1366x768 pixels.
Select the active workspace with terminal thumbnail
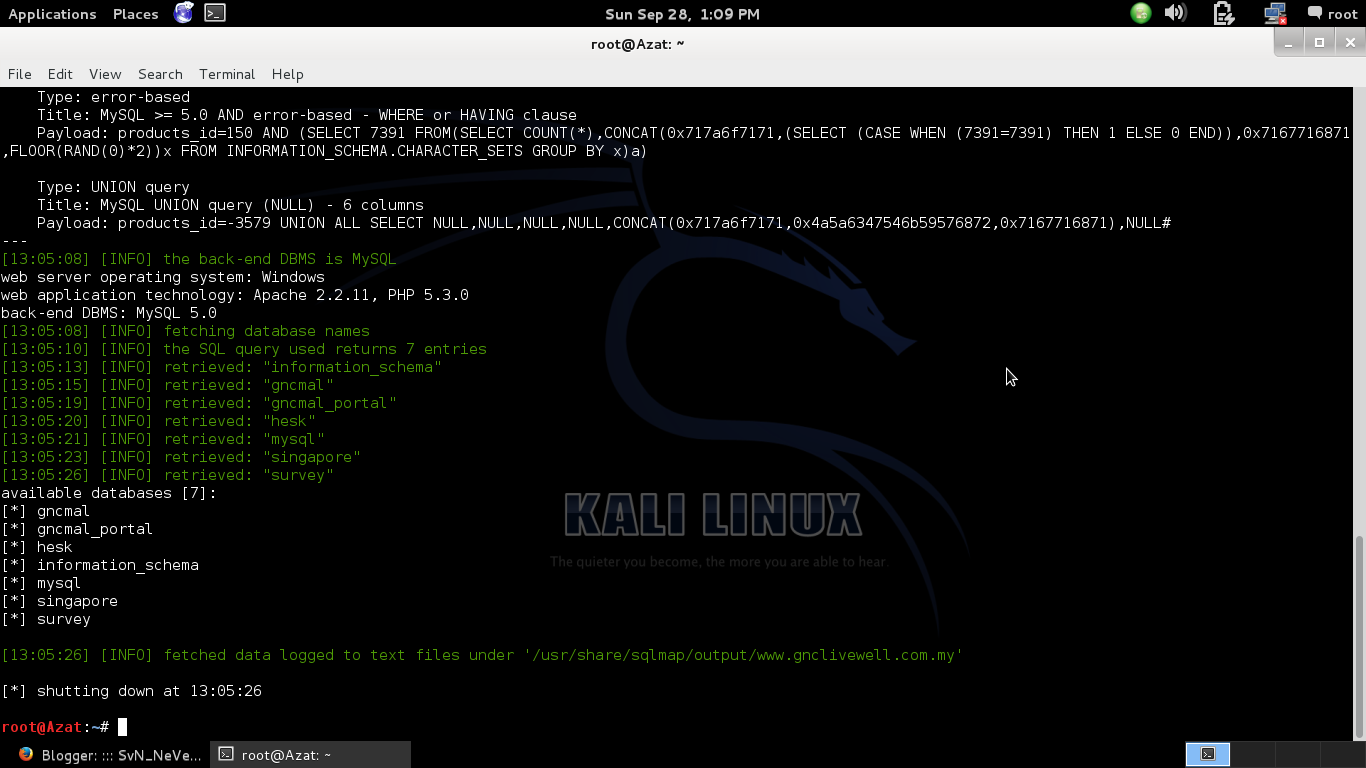1207,755
